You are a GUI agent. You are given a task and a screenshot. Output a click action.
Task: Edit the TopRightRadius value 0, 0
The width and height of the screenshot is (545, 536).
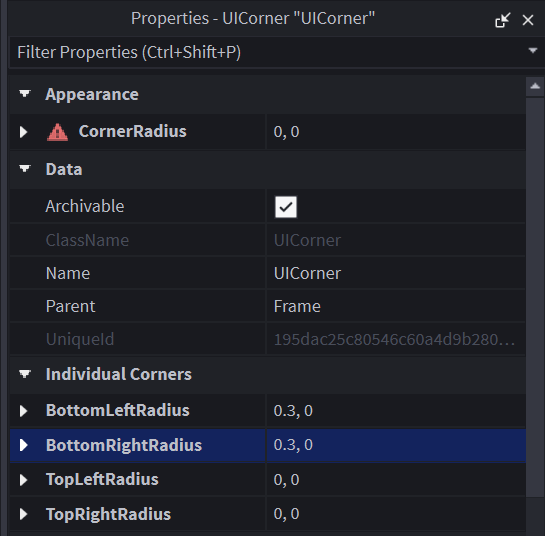[x=396, y=514]
